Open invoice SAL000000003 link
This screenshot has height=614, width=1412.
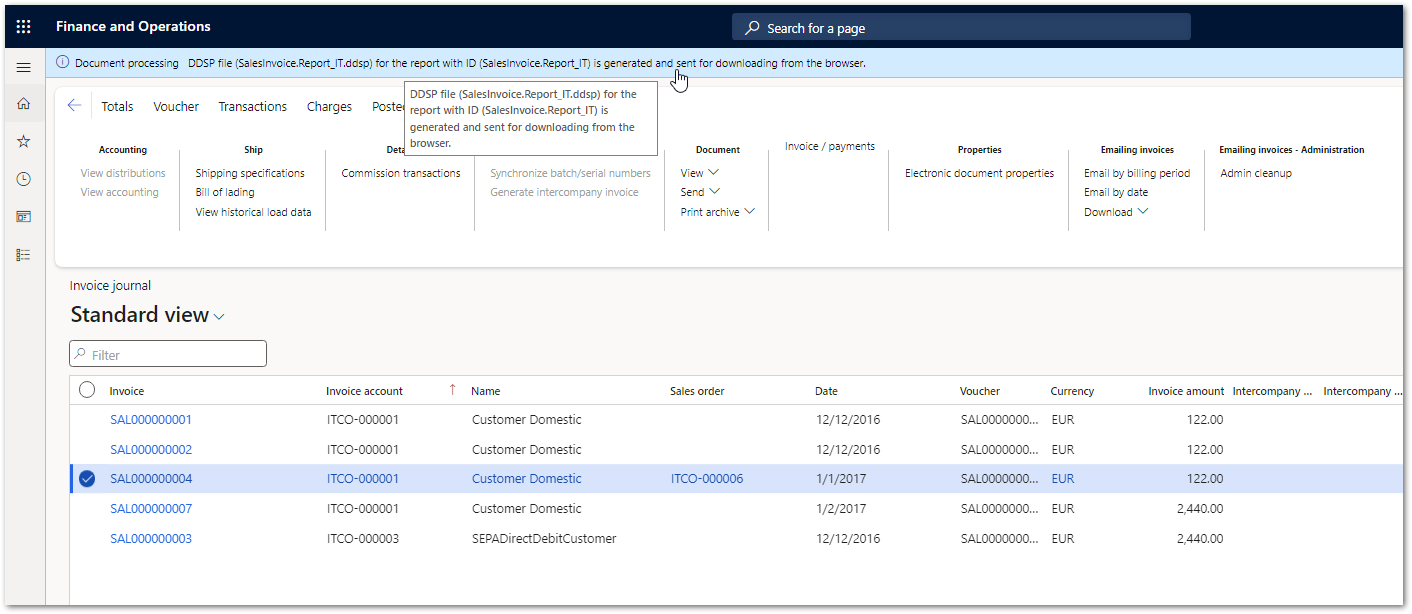[x=151, y=539]
